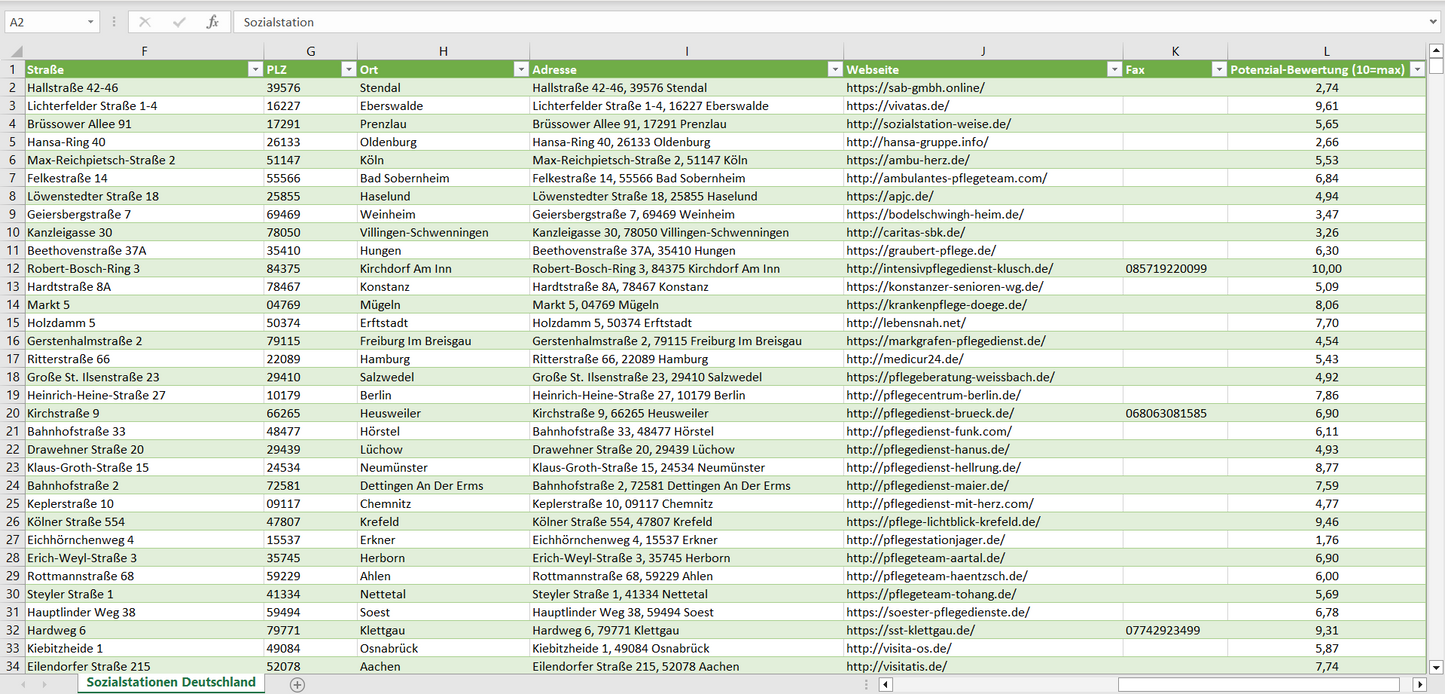
Task: Expand the formula bar chevron
Action: click(x=1434, y=22)
